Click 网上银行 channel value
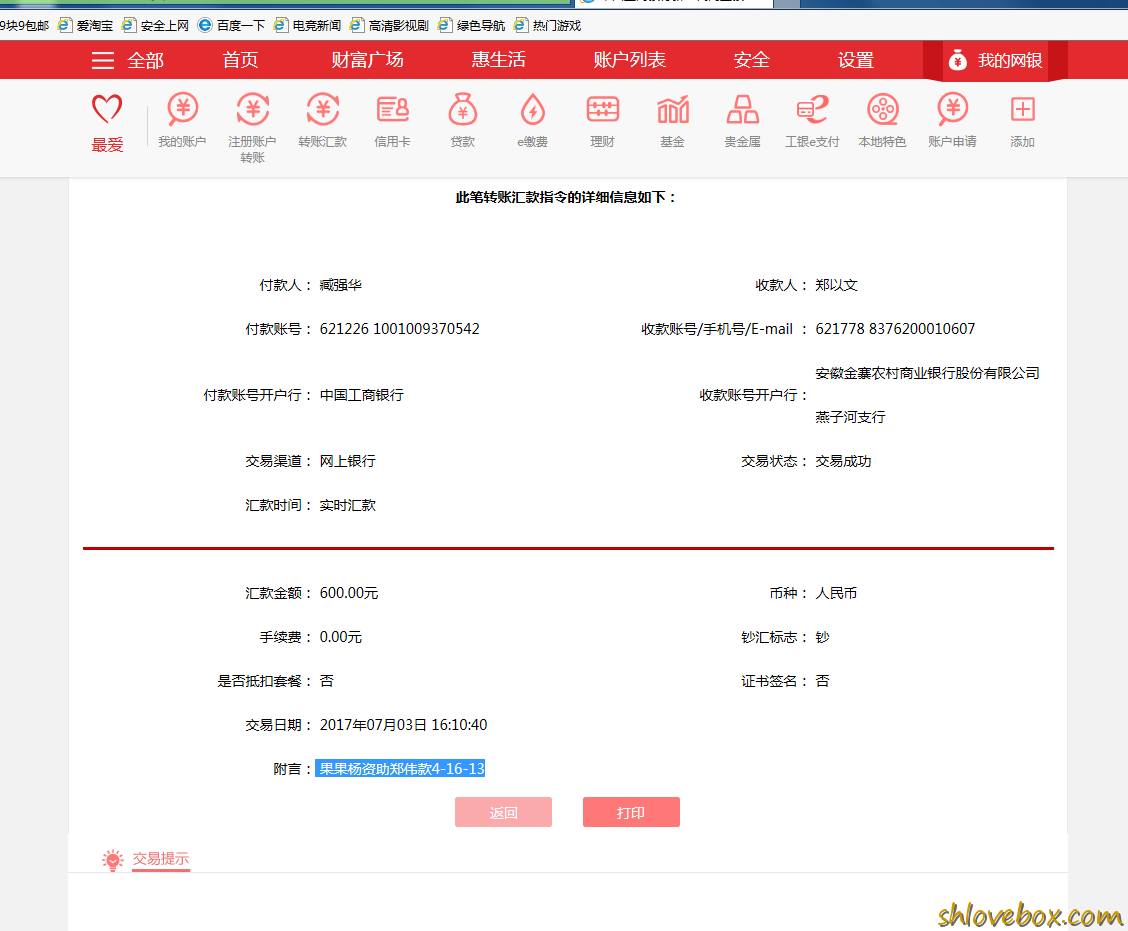This screenshot has width=1128, height=931. pos(347,461)
